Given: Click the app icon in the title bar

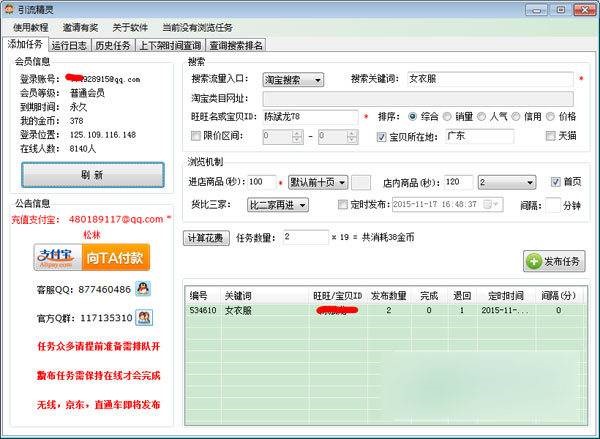Looking at the screenshot, I should pos(10,9).
